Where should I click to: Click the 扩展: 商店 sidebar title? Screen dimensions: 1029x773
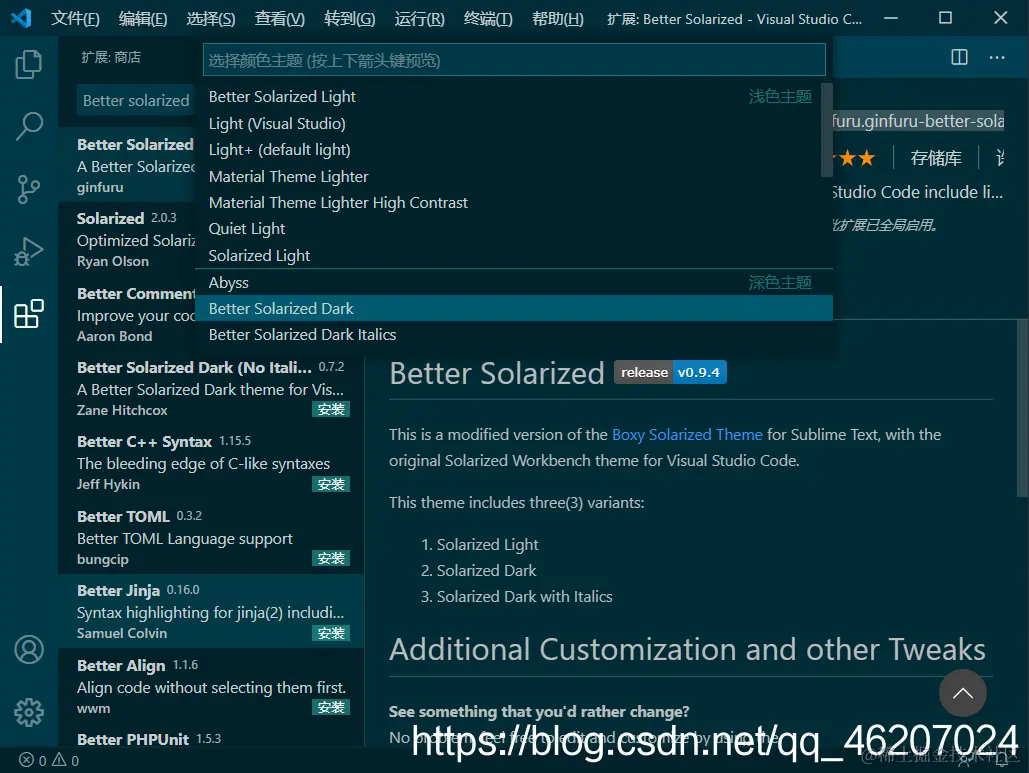pos(111,57)
